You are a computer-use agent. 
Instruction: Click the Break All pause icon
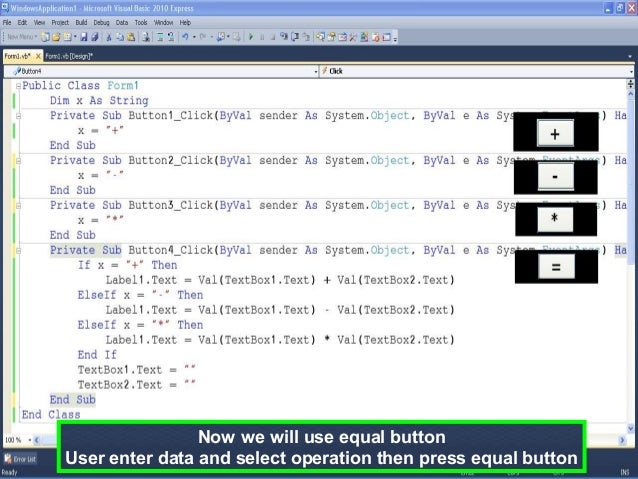tap(262, 37)
